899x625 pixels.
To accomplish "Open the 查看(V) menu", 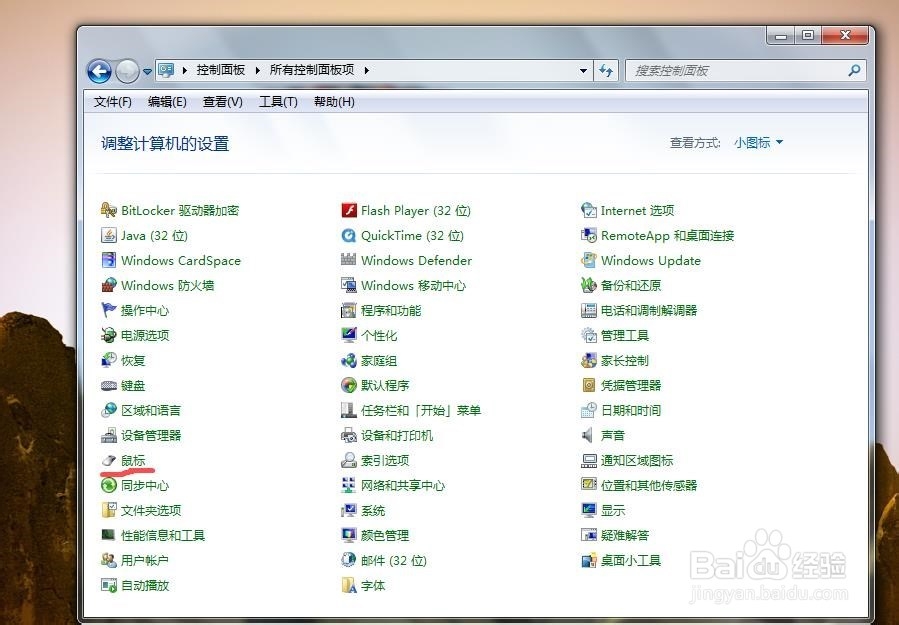I will [x=222, y=101].
